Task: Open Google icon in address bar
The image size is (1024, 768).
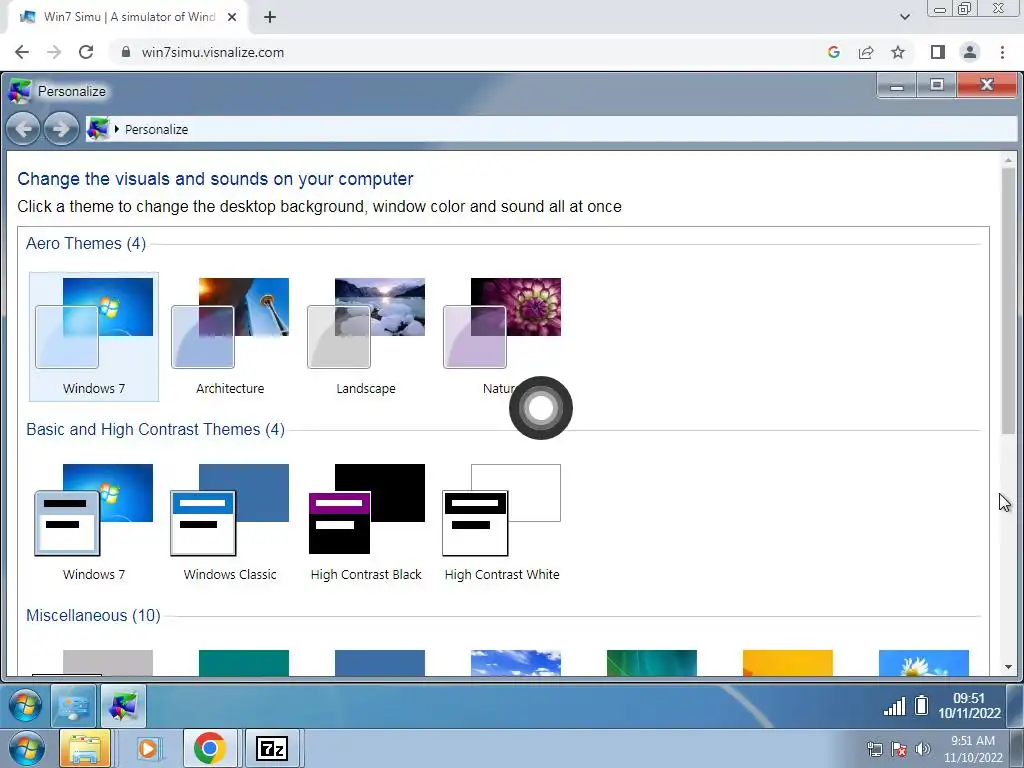Action: point(833,52)
